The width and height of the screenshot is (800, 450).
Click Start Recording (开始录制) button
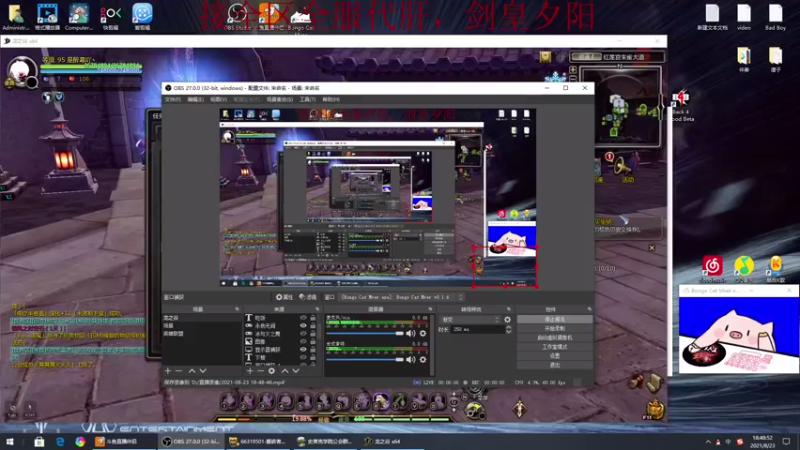click(555, 329)
